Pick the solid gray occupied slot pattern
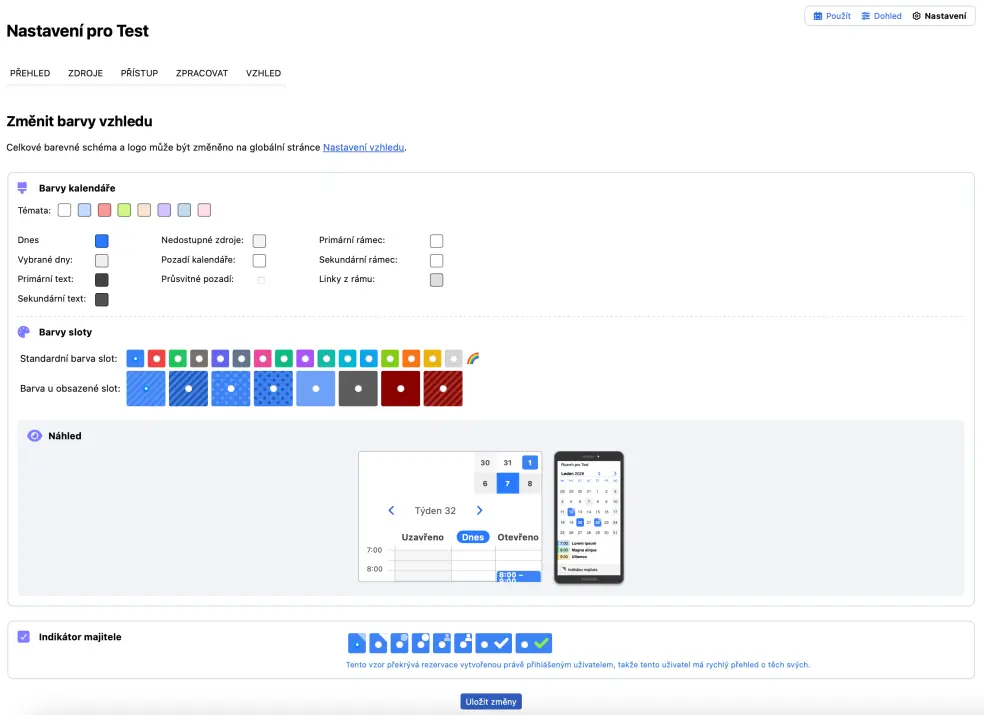The height and width of the screenshot is (715, 984). pos(358,388)
